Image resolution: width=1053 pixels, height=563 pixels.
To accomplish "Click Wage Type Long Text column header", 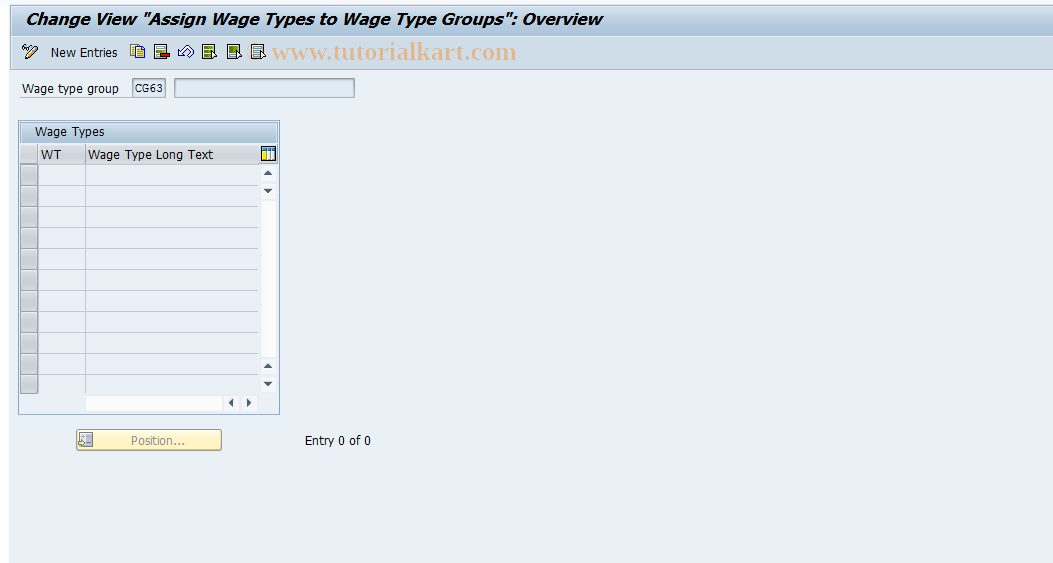I will click(172, 155).
